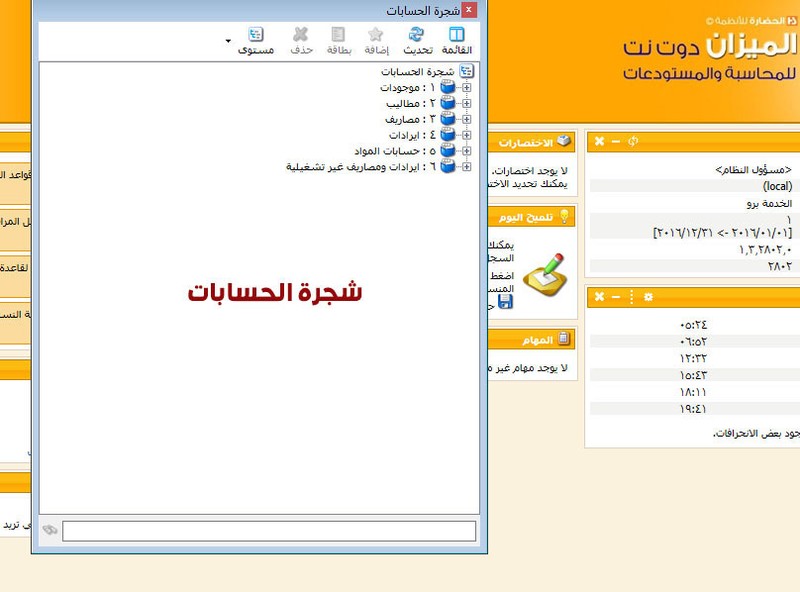
Task: Click the database icon of مطاليب
Action: (x=447, y=103)
